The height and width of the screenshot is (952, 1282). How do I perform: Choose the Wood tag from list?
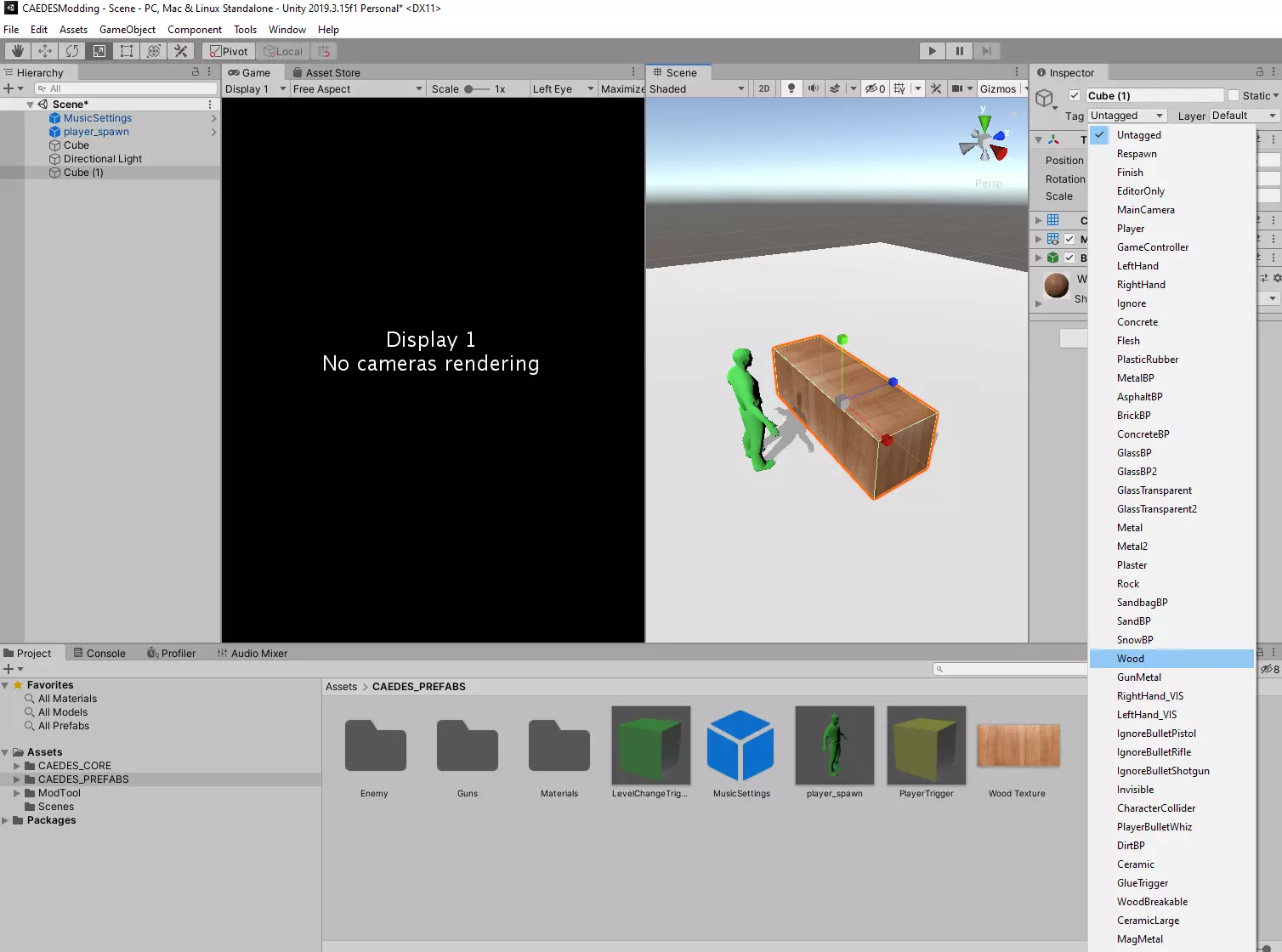(1130, 659)
